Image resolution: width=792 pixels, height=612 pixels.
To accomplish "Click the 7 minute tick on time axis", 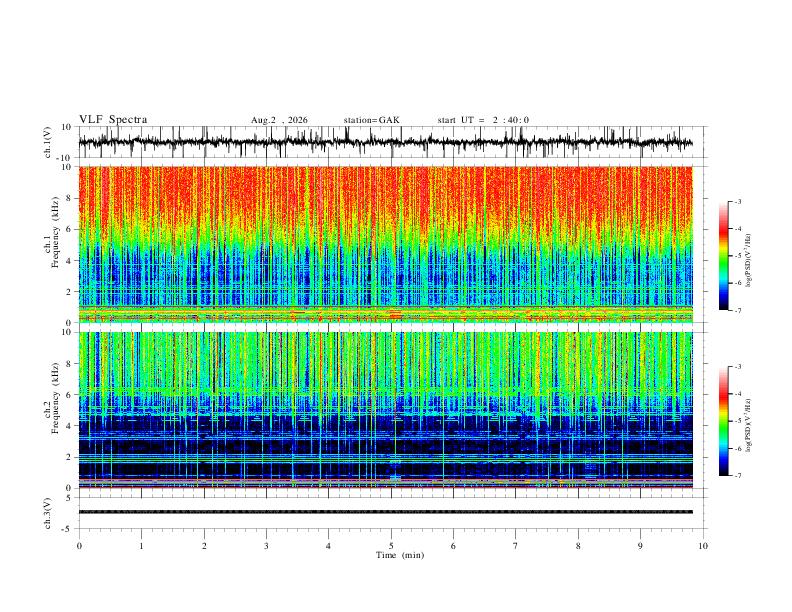I will tap(516, 546).
